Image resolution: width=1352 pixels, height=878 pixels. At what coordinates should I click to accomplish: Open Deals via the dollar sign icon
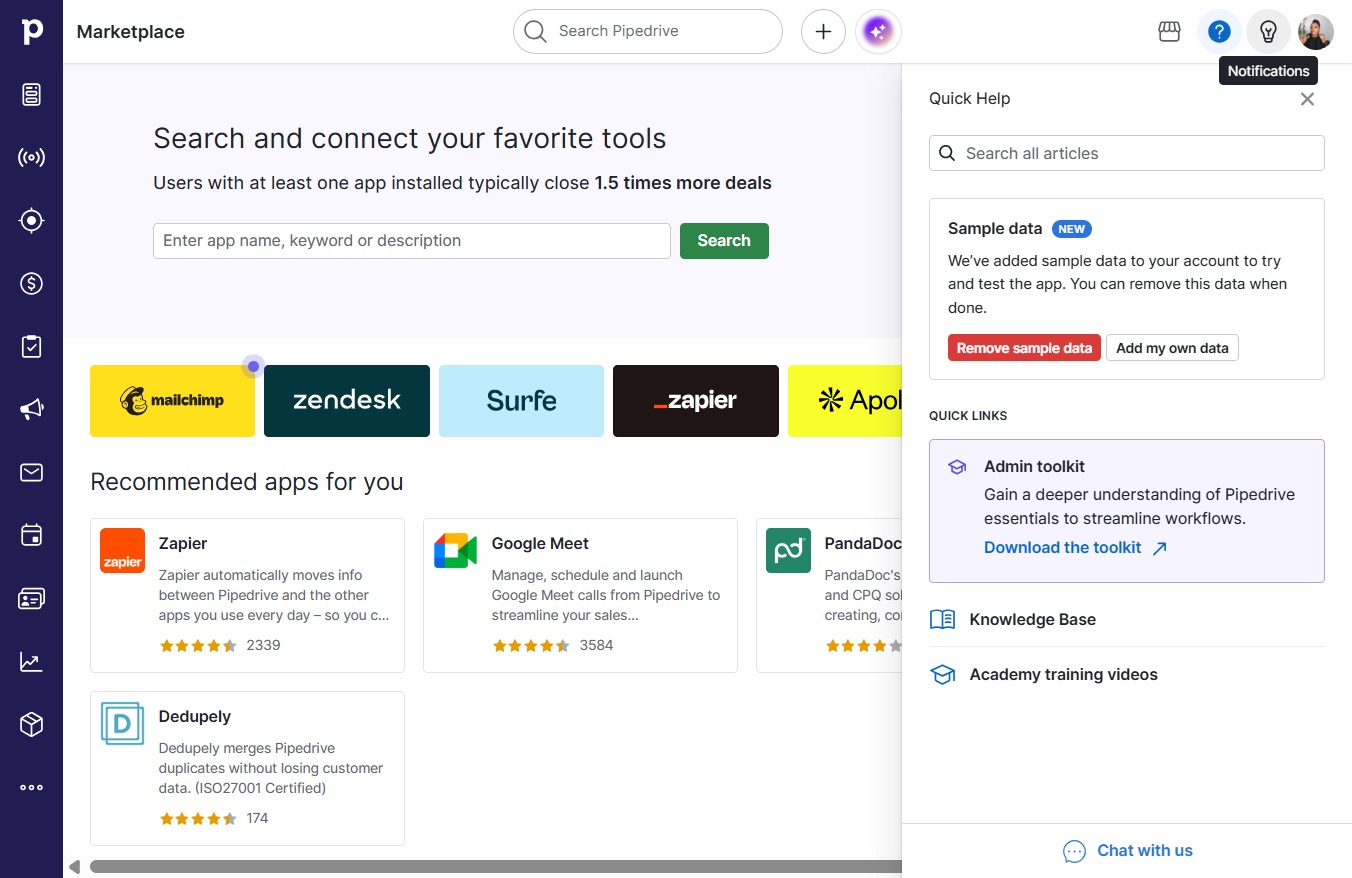(x=32, y=284)
